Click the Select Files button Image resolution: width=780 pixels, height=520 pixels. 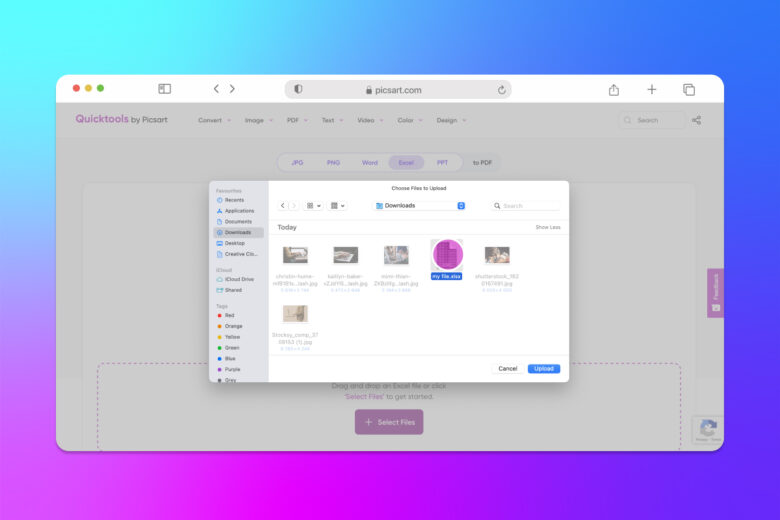click(x=389, y=422)
